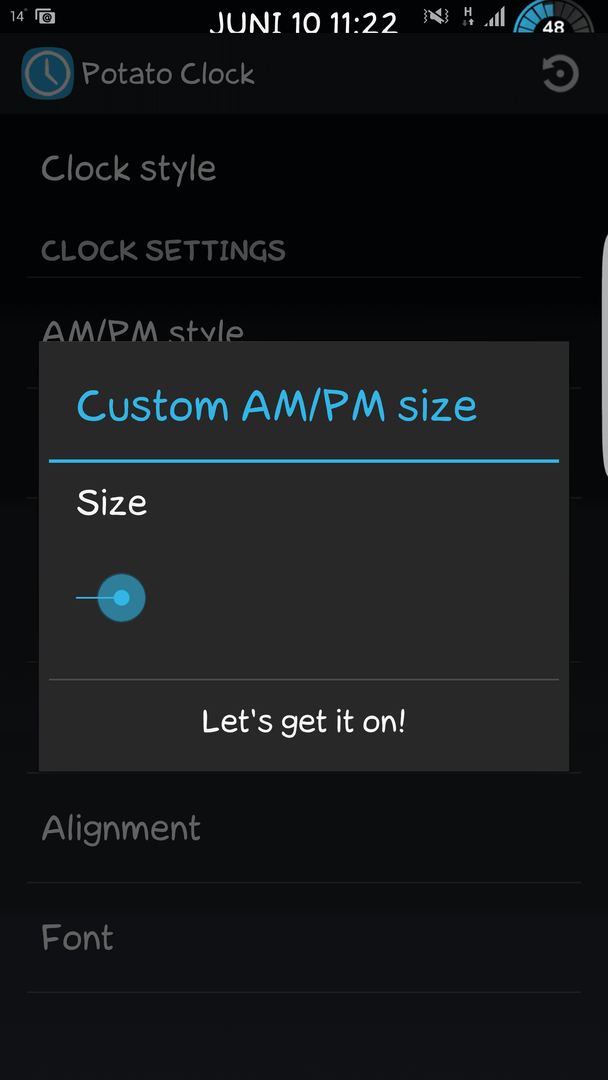Tap the screenshot notification icon

pyautogui.click(x=45, y=16)
